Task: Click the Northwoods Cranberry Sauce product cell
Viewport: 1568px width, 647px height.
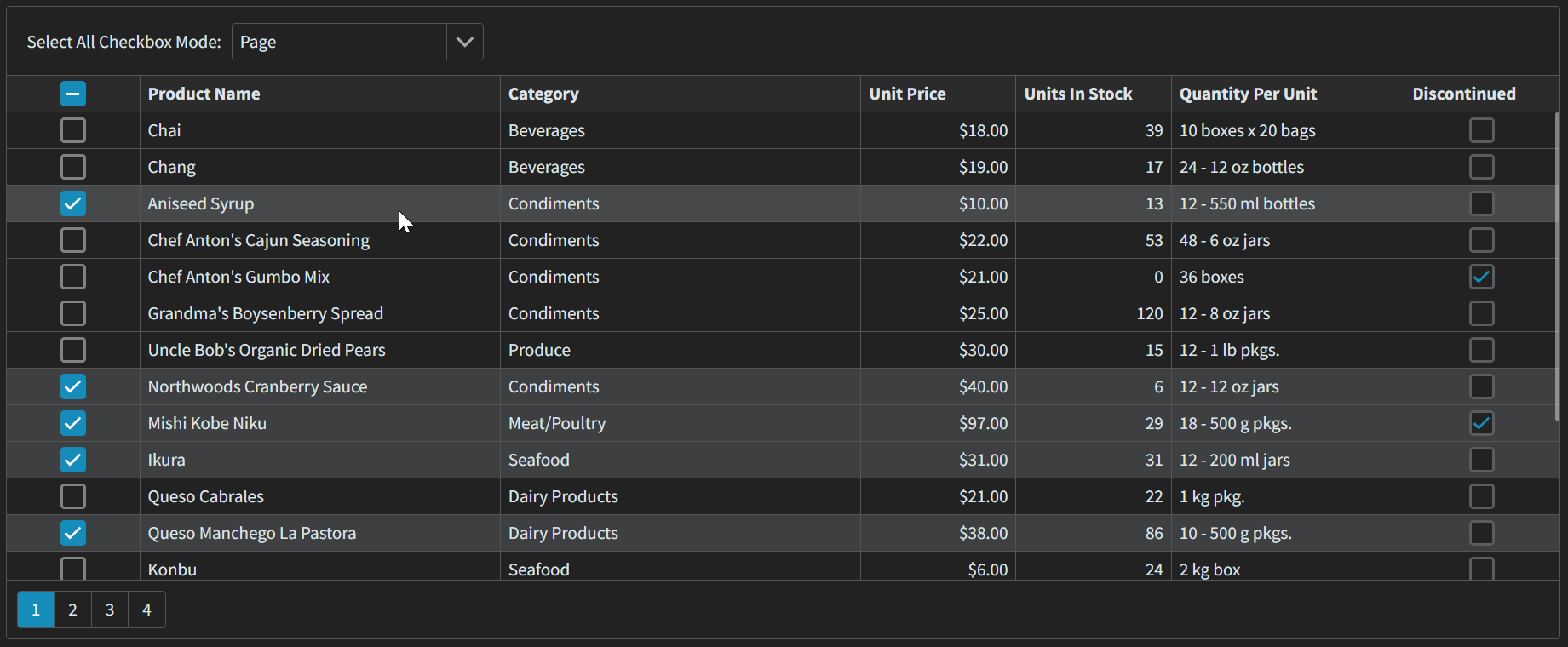Action: click(x=257, y=386)
